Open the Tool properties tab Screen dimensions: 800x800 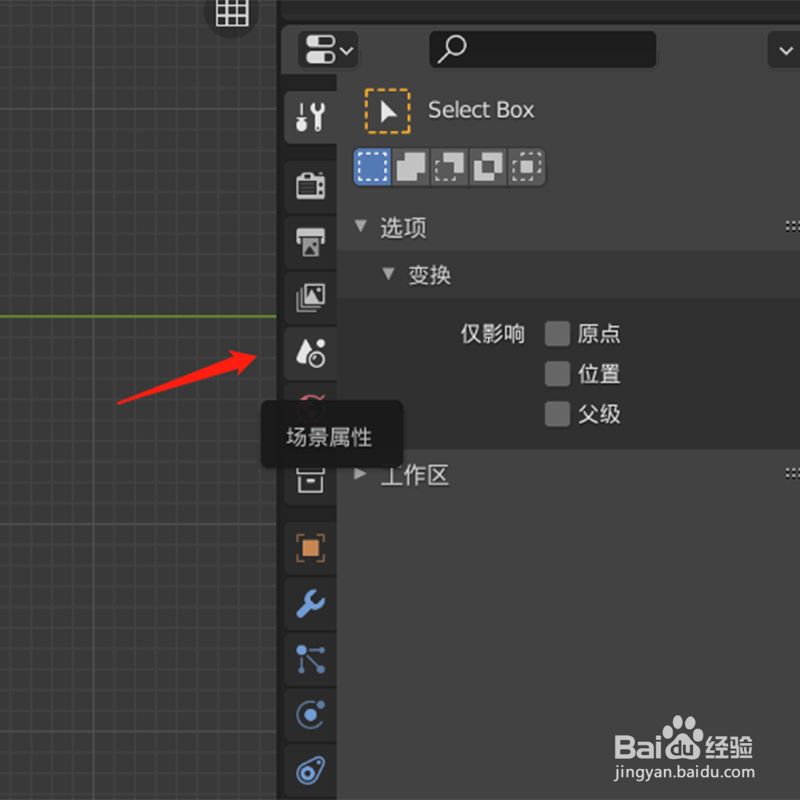tap(311, 117)
